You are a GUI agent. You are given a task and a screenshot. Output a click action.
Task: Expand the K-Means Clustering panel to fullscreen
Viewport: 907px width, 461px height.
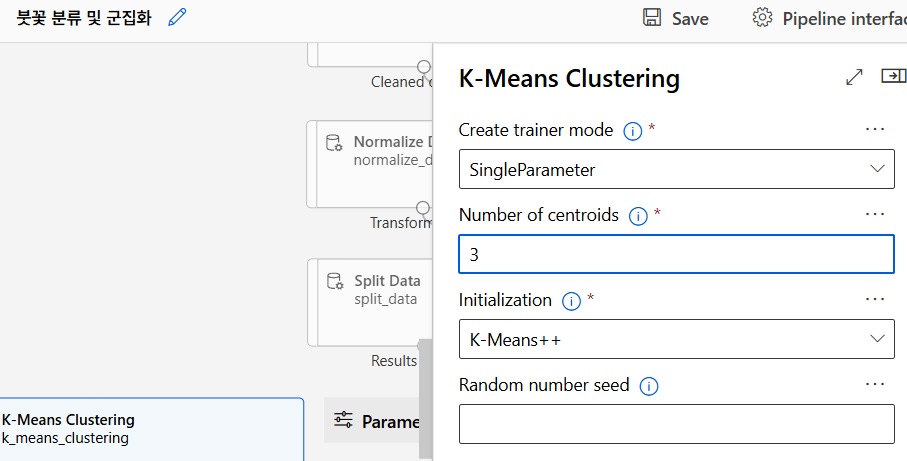(854, 77)
